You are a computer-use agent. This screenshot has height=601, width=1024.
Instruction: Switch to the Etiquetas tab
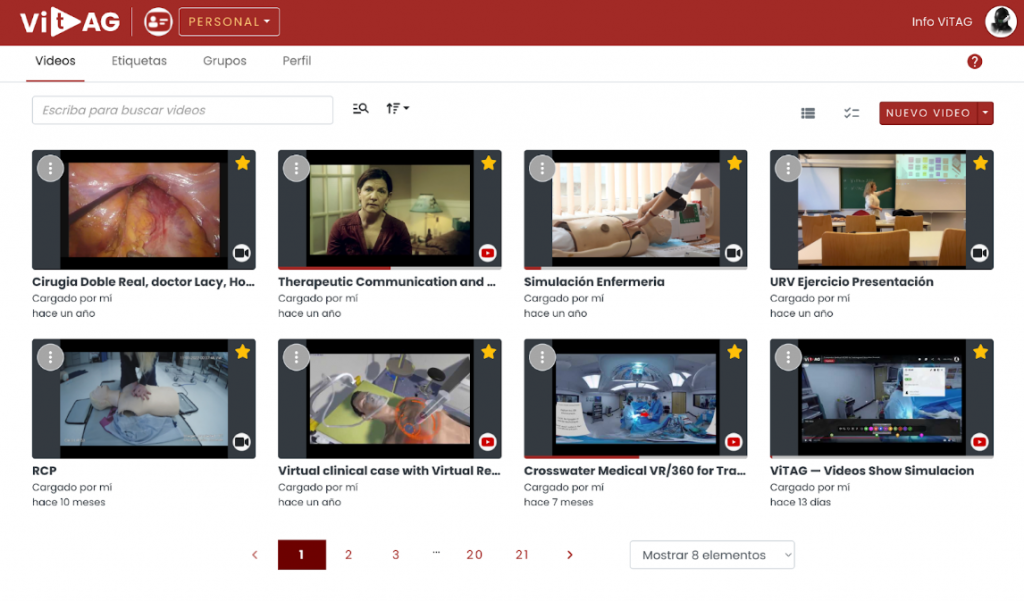[139, 61]
